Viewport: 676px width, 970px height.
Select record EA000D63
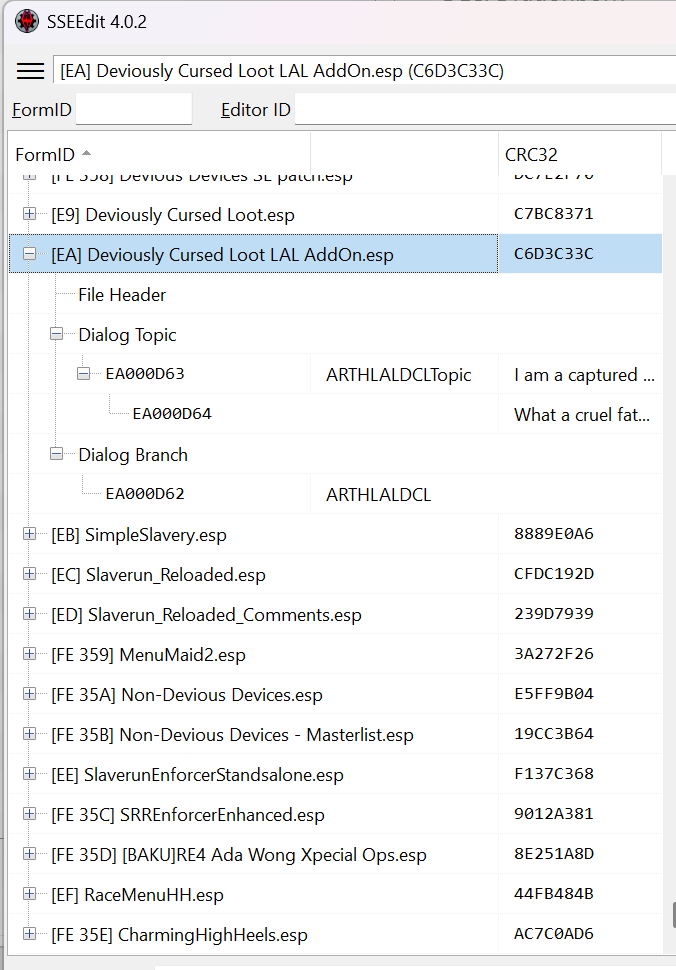coord(145,374)
